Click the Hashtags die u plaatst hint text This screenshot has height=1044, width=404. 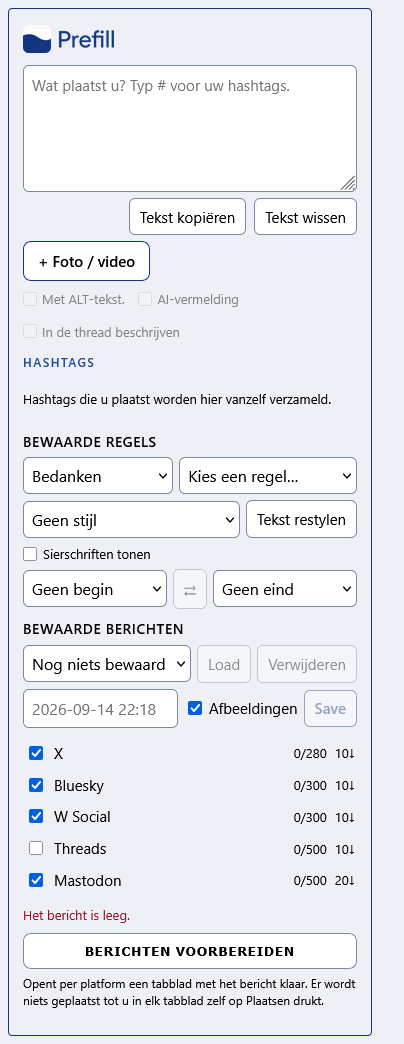[x=177, y=400]
